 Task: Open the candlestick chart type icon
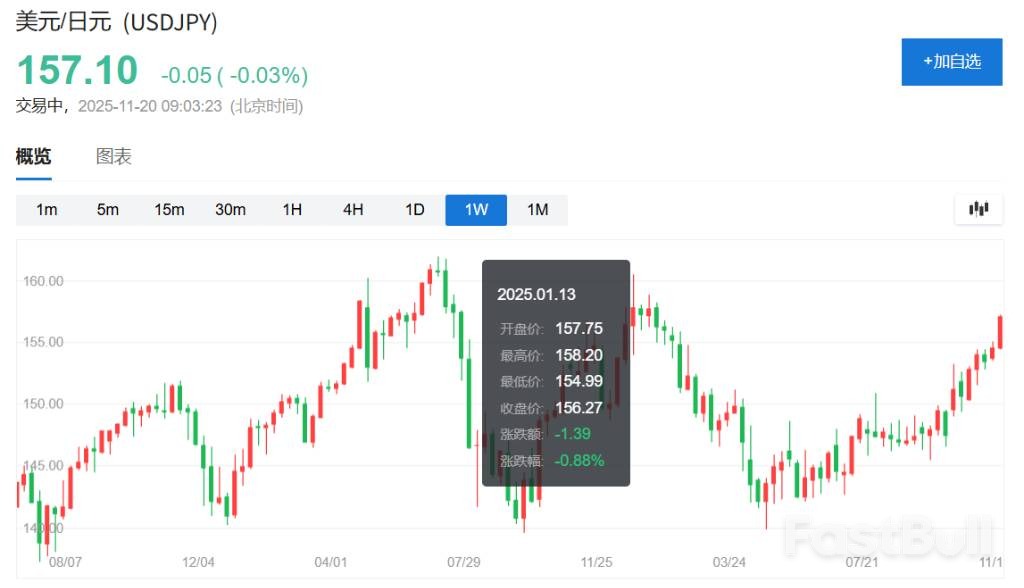978,209
